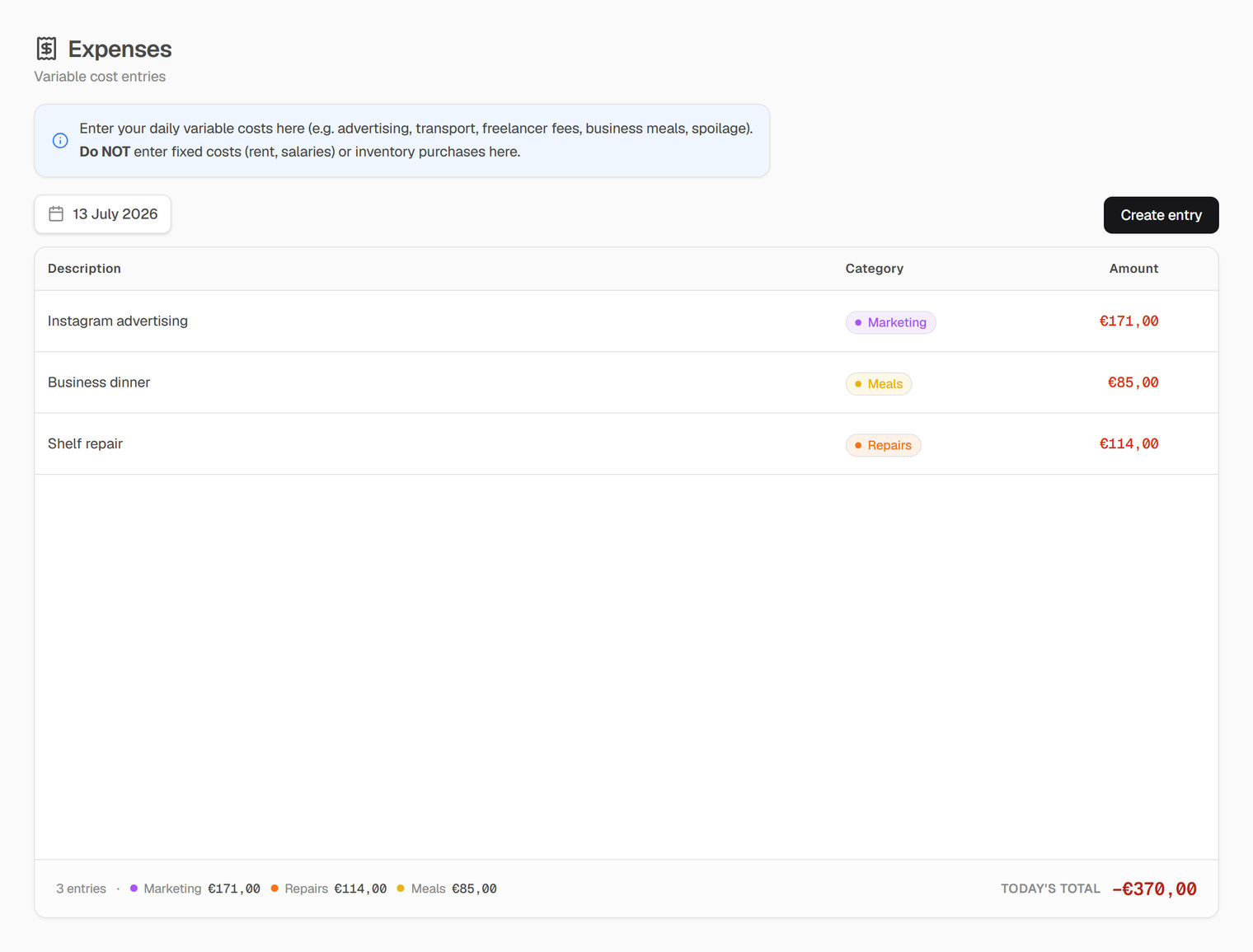Image resolution: width=1253 pixels, height=952 pixels.
Task: Click the Meals category badge in the table
Action: [x=878, y=384]
